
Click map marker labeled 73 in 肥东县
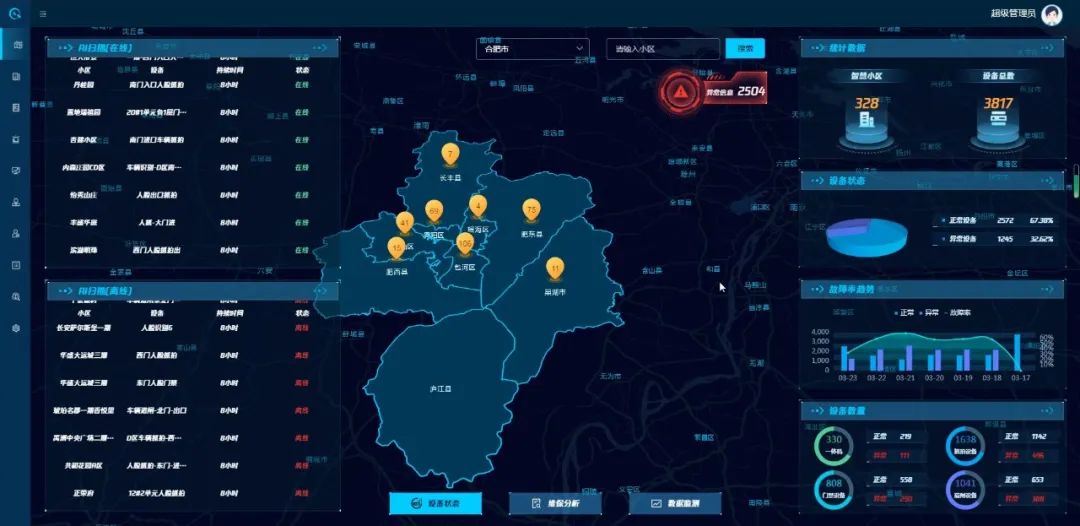tap(530, 210)
